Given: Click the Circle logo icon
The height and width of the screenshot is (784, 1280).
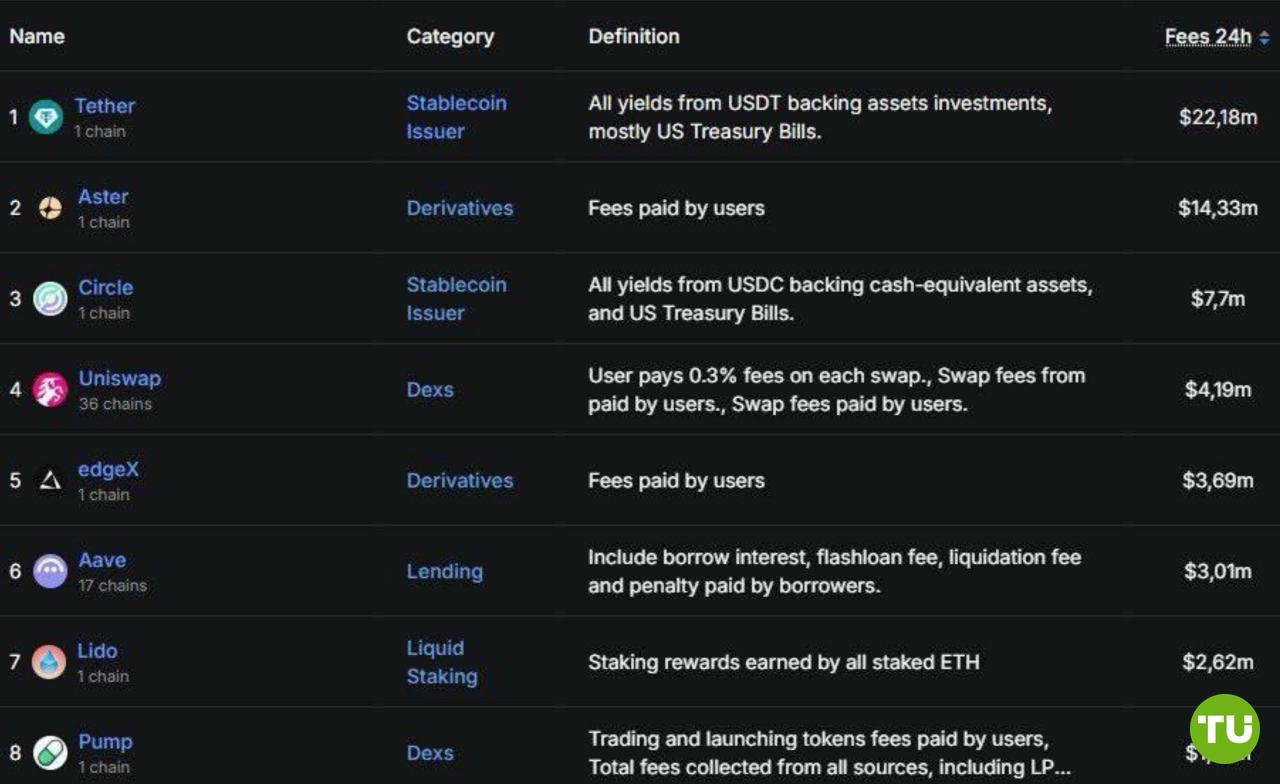Looking at the screenshot, I should click(x=50, y=299).
